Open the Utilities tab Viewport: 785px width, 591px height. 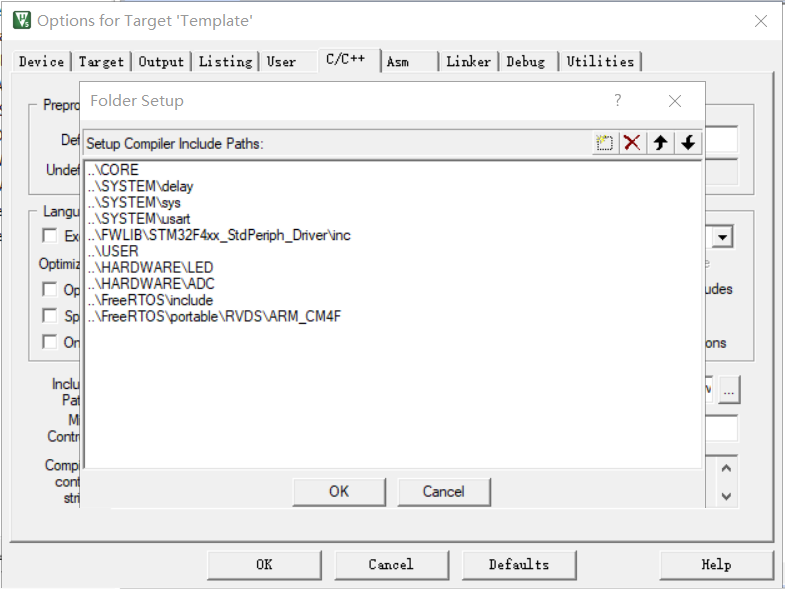600,62
